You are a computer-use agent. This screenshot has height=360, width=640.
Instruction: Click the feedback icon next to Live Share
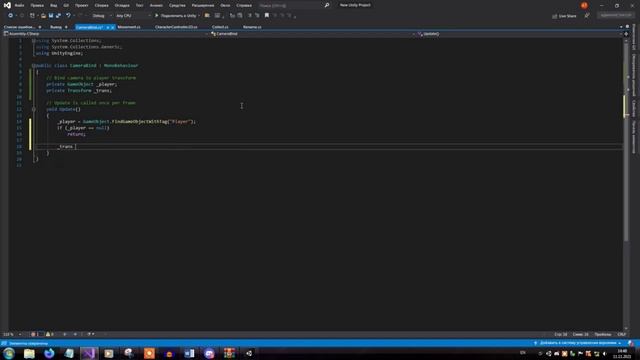587,16
